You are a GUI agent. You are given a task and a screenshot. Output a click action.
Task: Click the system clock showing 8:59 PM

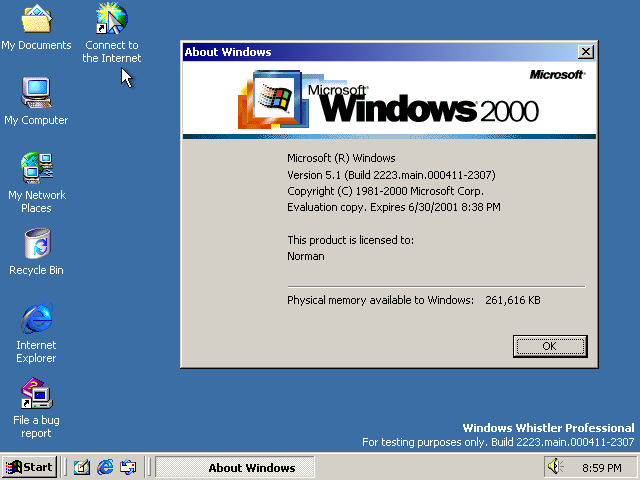pyautogui.click(x=601, y=467)
